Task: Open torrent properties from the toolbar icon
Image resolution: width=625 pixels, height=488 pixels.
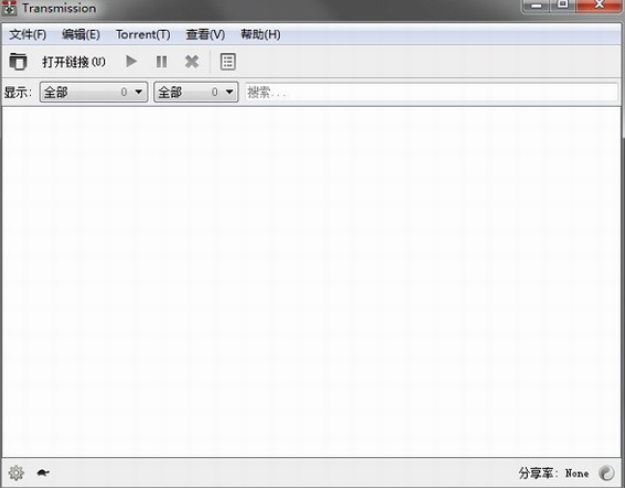Action: 228,62
